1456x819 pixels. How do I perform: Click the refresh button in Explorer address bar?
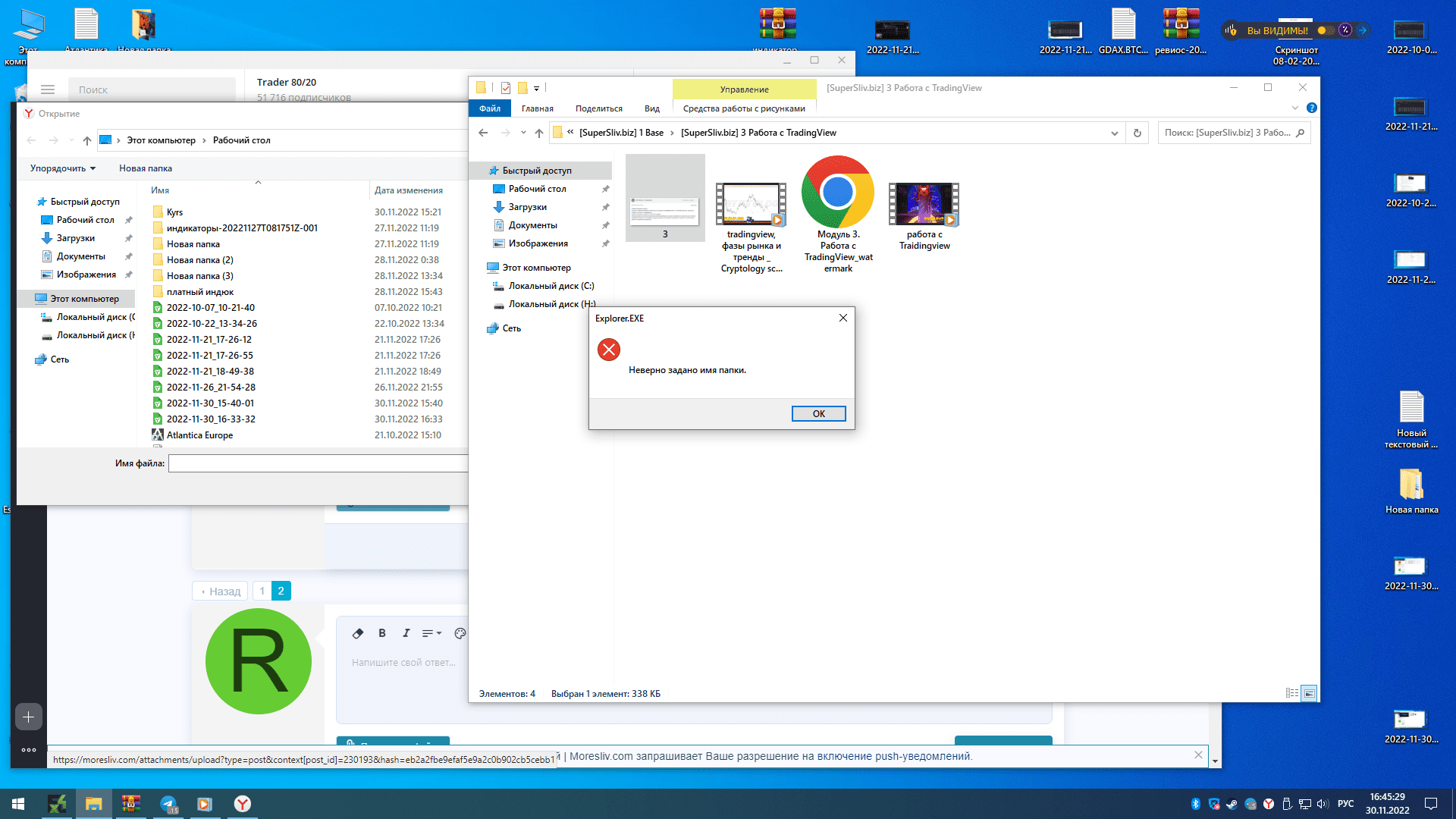click(1137, 133)
